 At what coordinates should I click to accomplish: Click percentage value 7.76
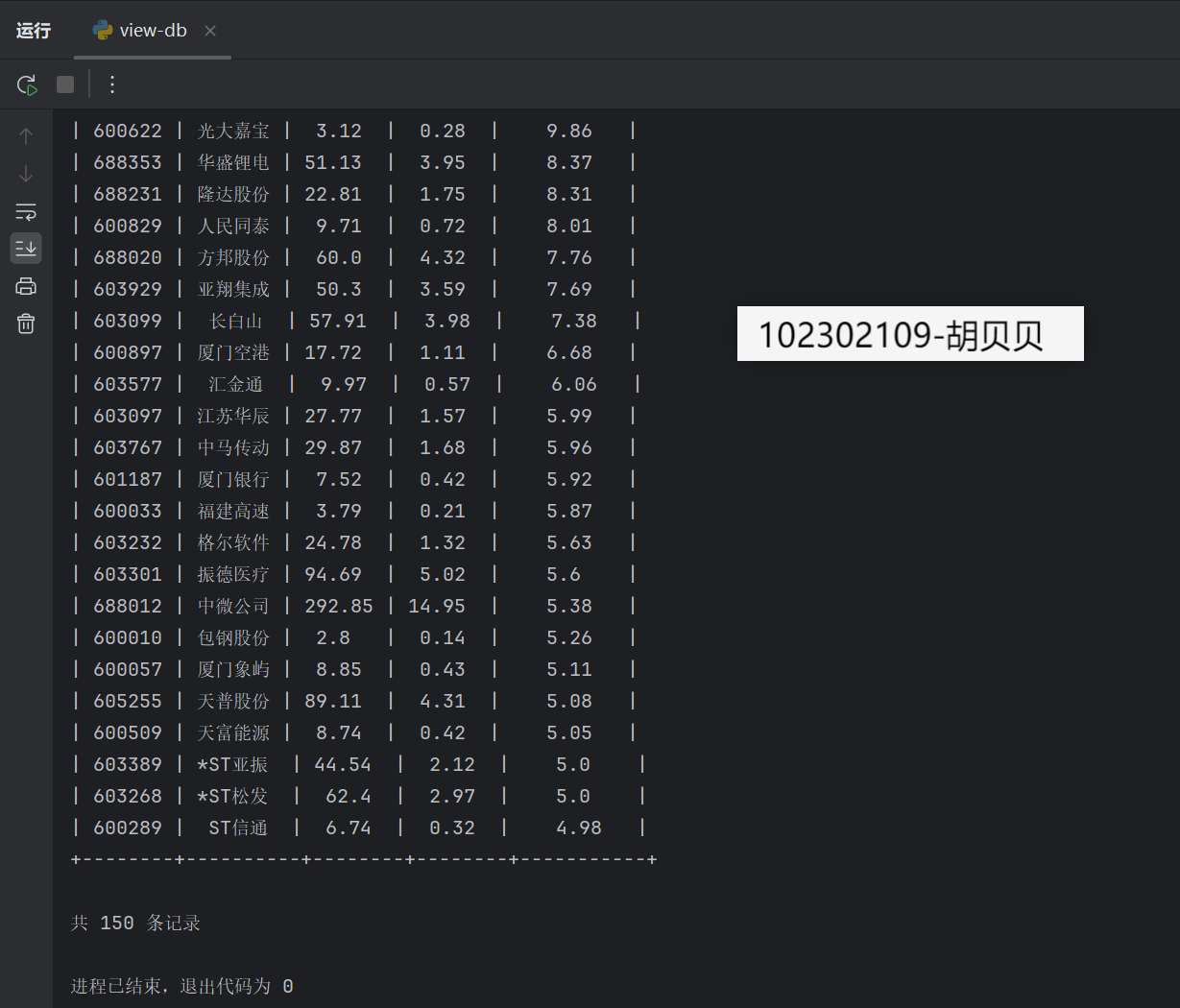tap(569, 257)
